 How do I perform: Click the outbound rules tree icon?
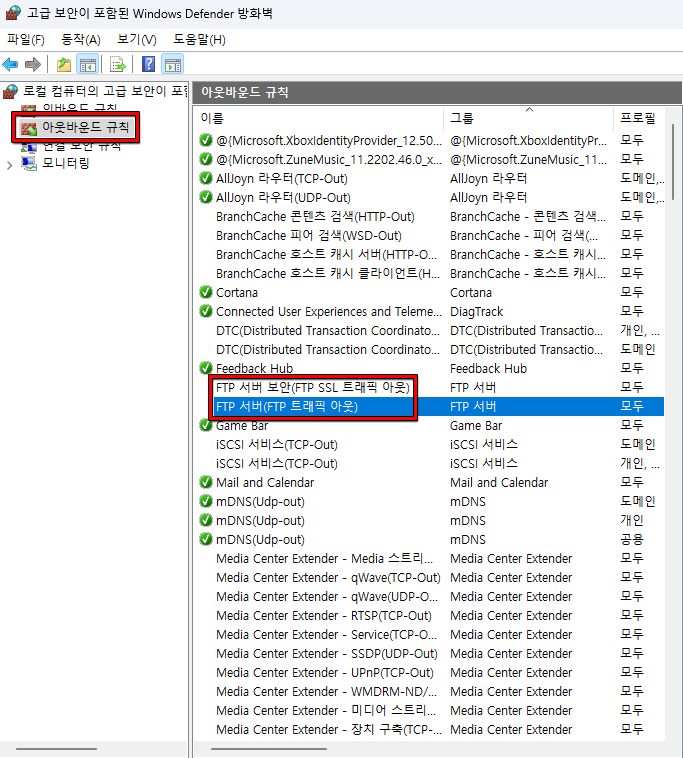point(29,128)
